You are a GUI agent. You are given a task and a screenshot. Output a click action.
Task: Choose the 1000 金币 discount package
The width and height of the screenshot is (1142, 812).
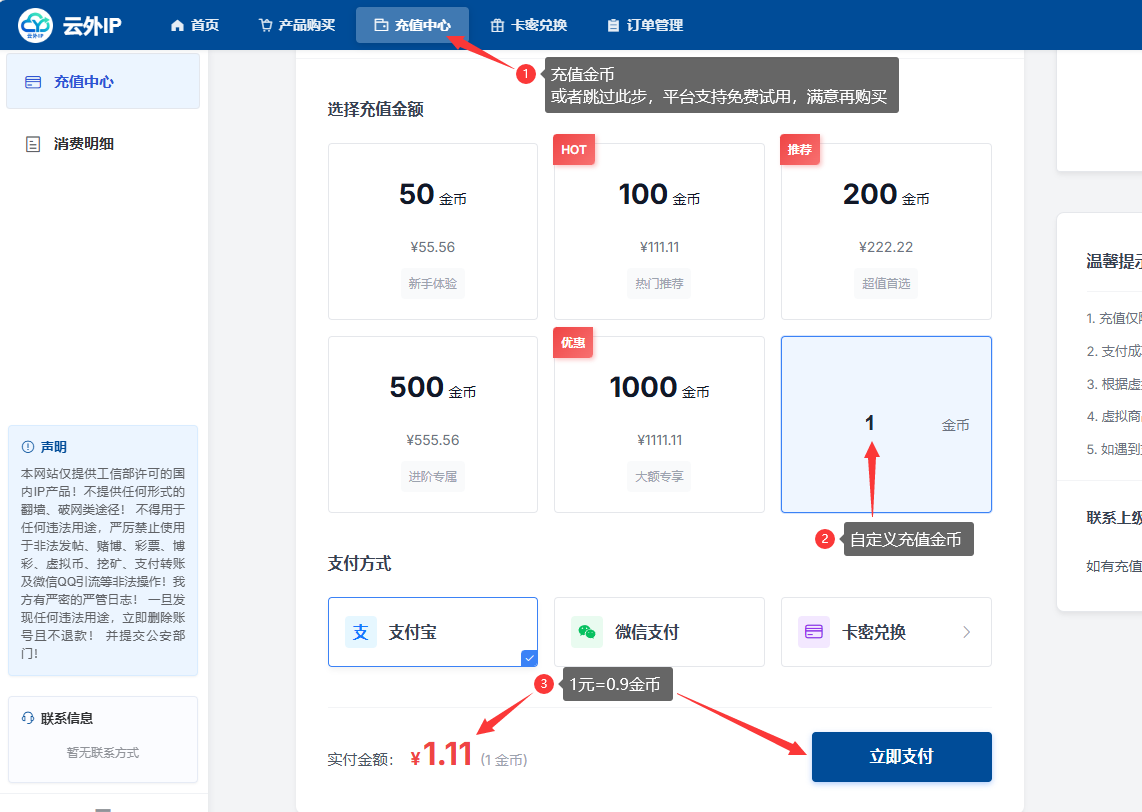[659, 424]
